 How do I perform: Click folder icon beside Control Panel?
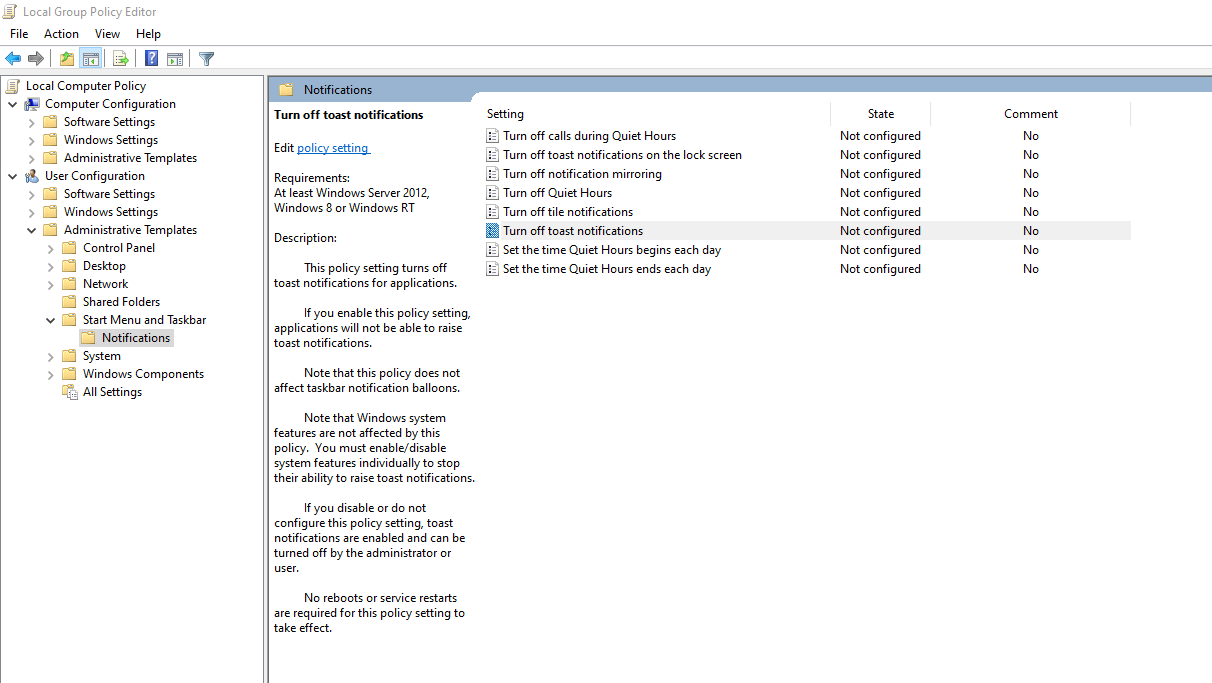pos(69,248)
